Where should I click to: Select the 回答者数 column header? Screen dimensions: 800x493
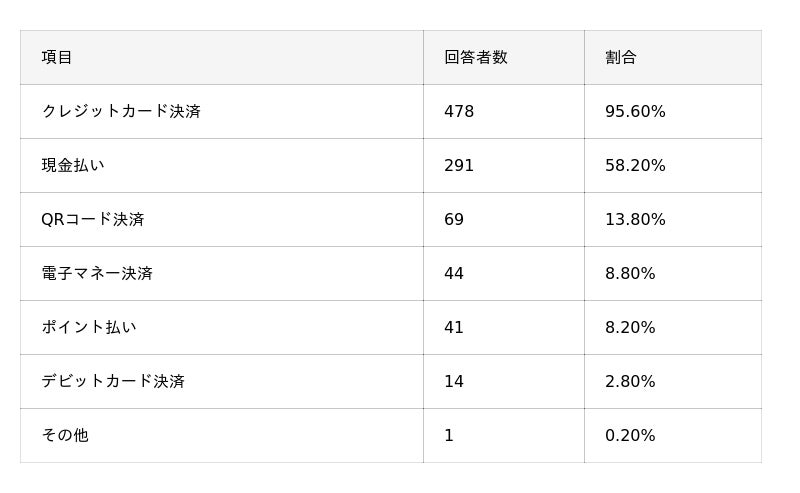[x=476, y=57]
